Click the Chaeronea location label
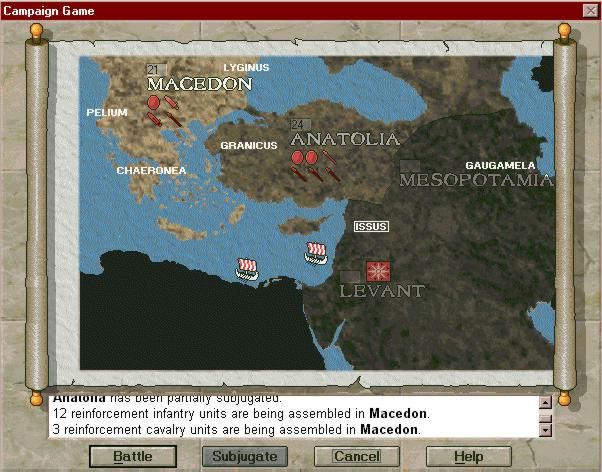The width and height of the screenshot is (602, 472). (x=151, y=170)
